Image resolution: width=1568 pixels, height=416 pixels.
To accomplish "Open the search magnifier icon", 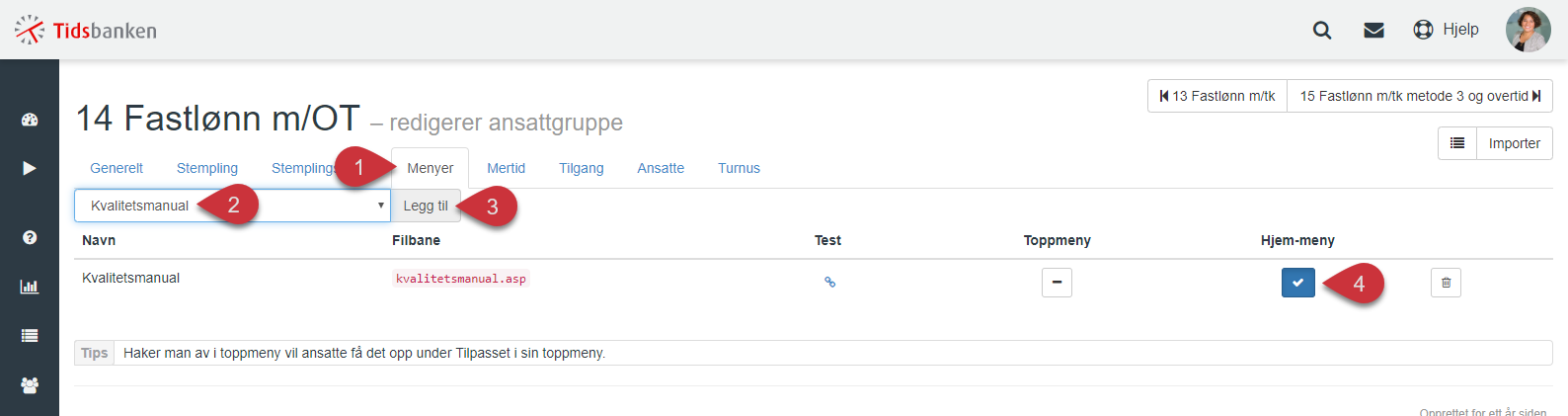I will pos(1322,30).
